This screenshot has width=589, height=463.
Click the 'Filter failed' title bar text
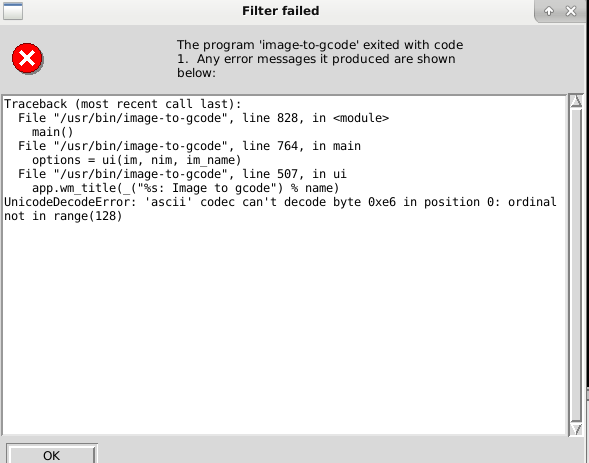[281, 11]
